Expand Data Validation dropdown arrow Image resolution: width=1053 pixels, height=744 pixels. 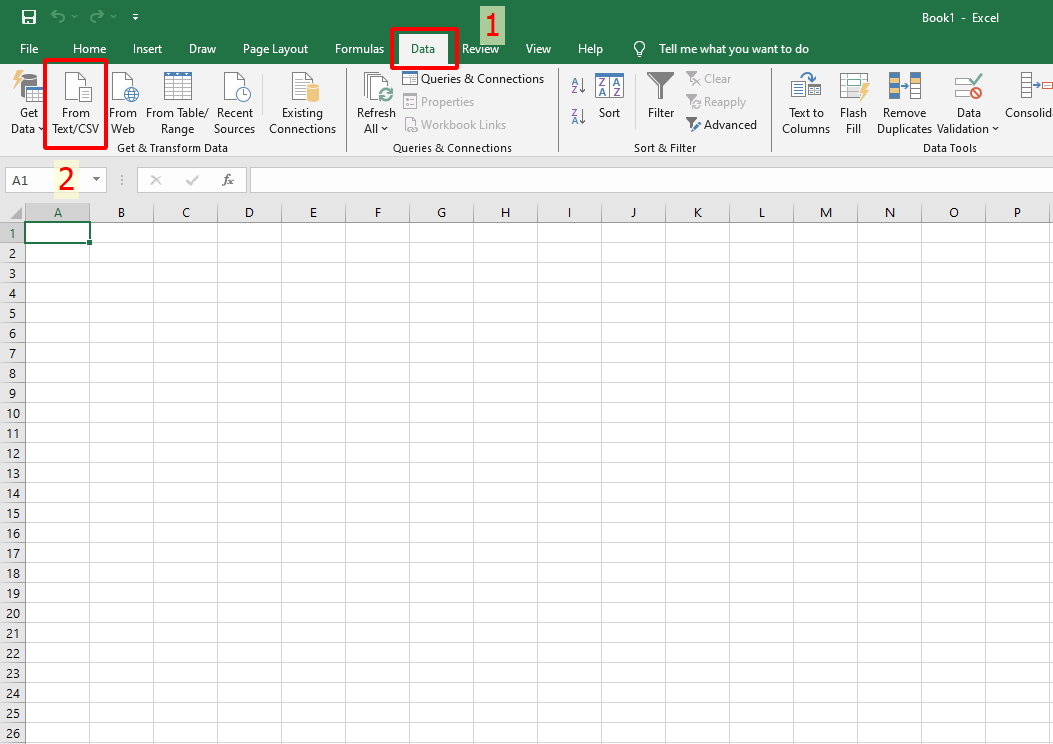[x=995, y=129]
